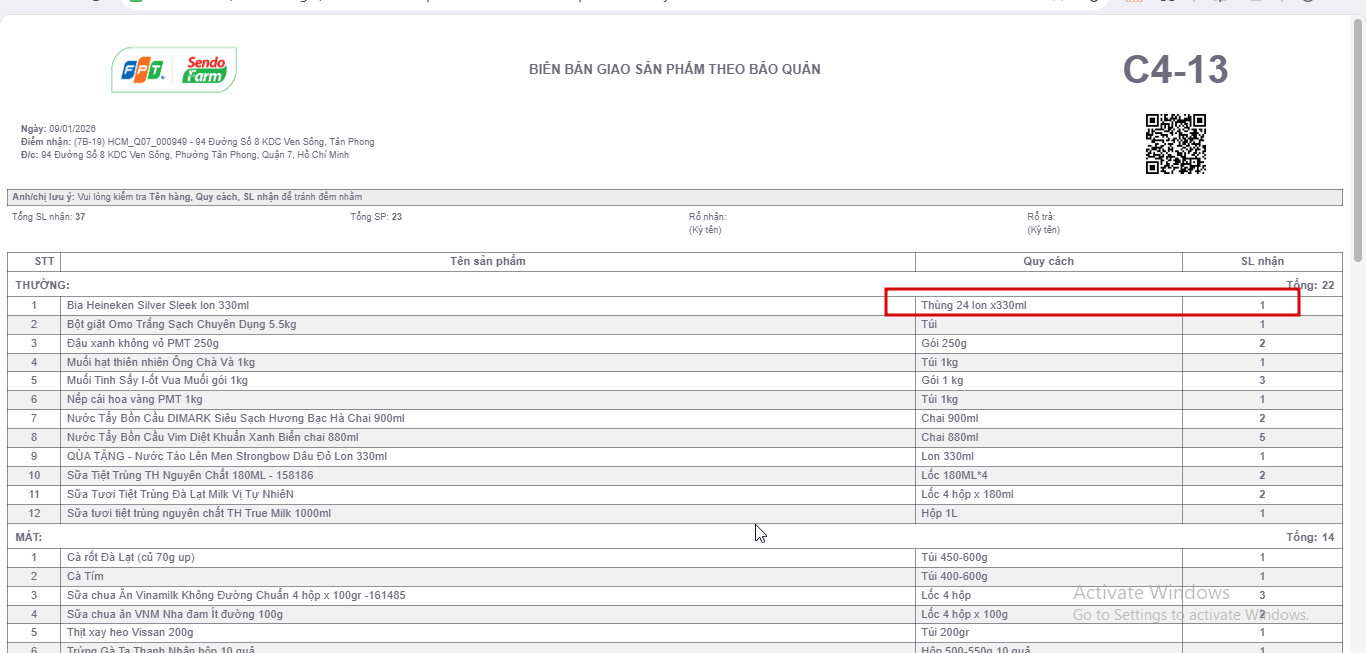The image size is (1366, 653).
Task: Click the 'Điểm nhận' HCM_Q07_000949 line
Action: pyautogui.click(x=197, y=142)
